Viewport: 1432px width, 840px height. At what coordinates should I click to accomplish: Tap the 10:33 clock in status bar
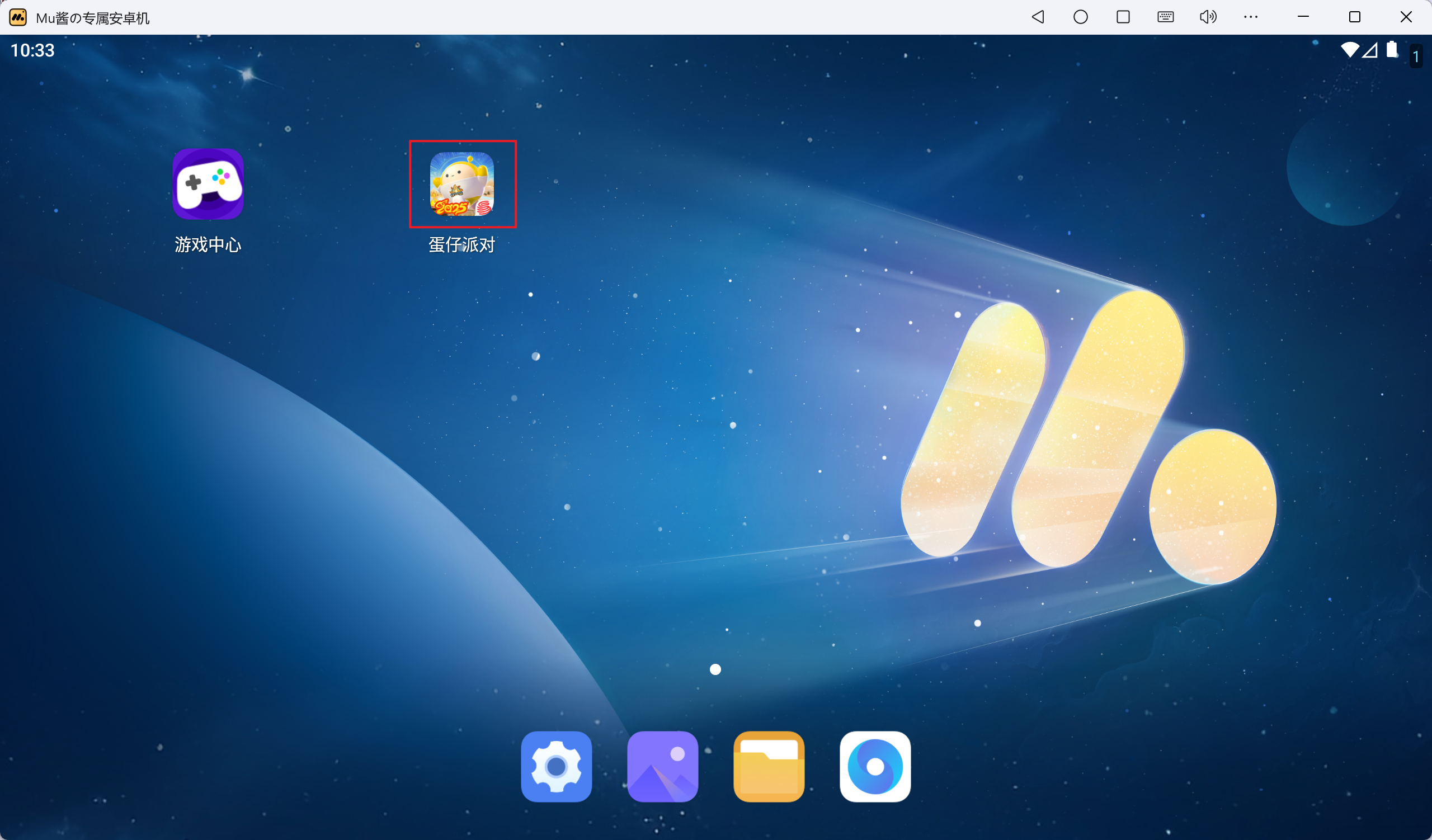(x=32, y=50)
